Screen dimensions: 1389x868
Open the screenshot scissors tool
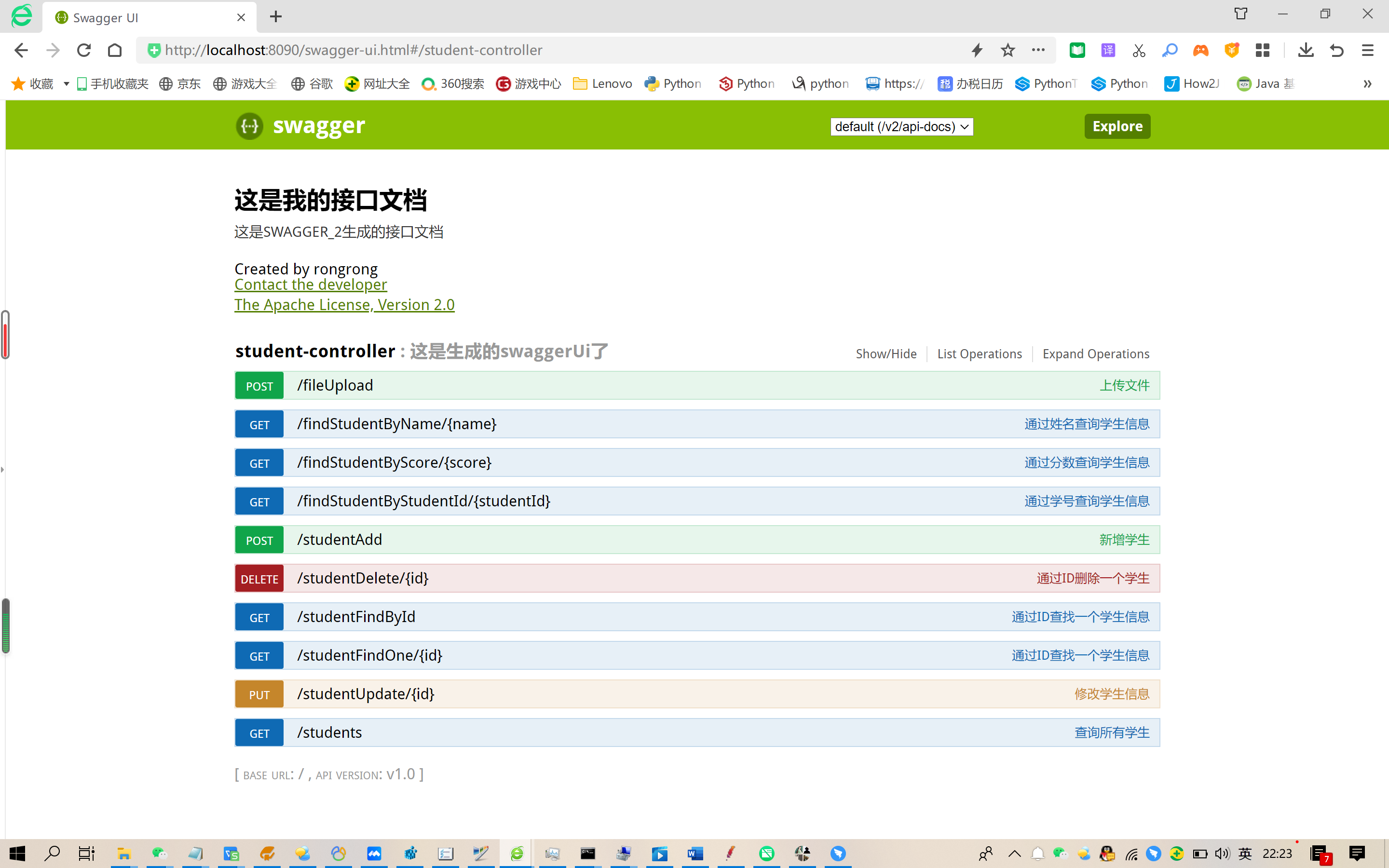[1139, 51]
